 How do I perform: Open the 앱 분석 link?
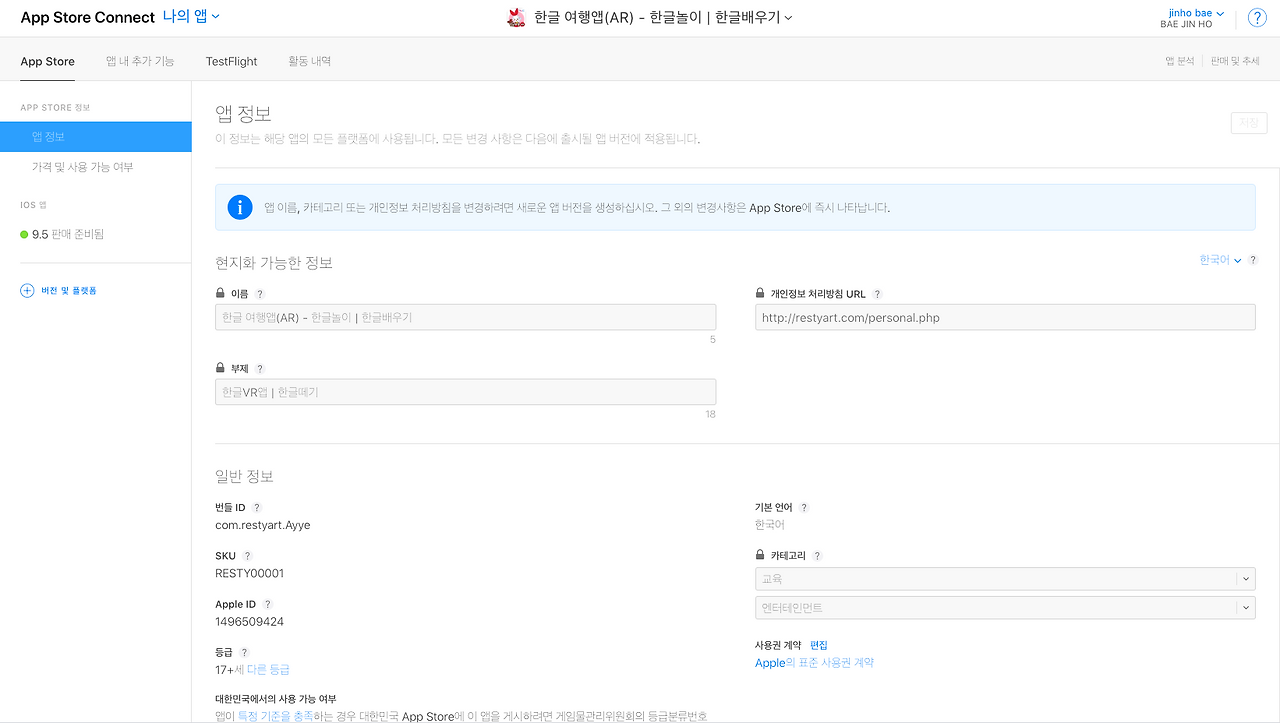pyautogui.click(x=1180, y=61)
